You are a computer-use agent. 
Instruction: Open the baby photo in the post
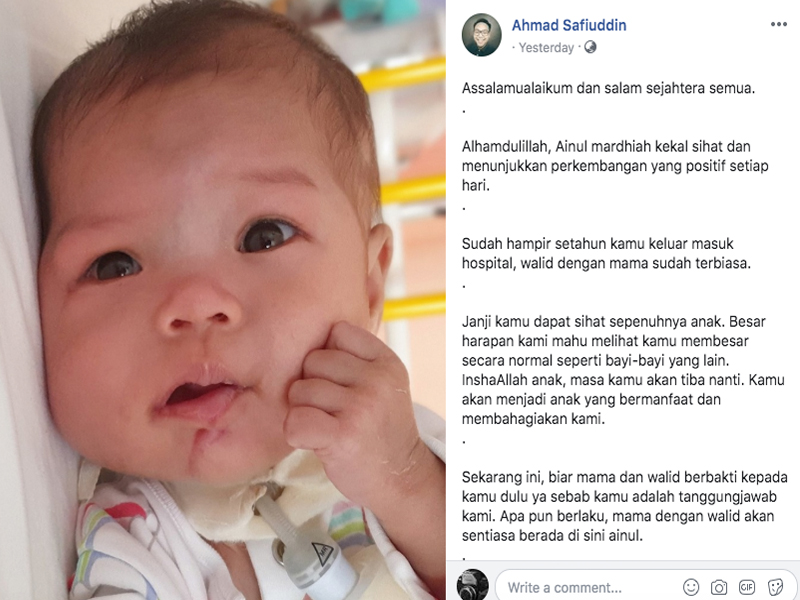[x=222, y=300]
